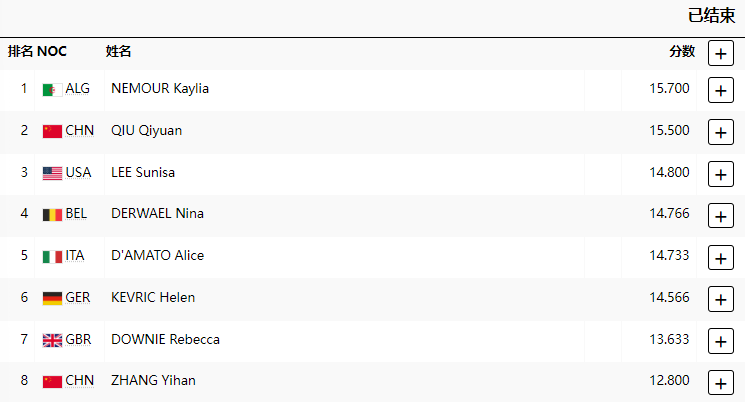Expand QIU Qiyuan score details
This screenshot has width=745, height=402.
[720, 132]
